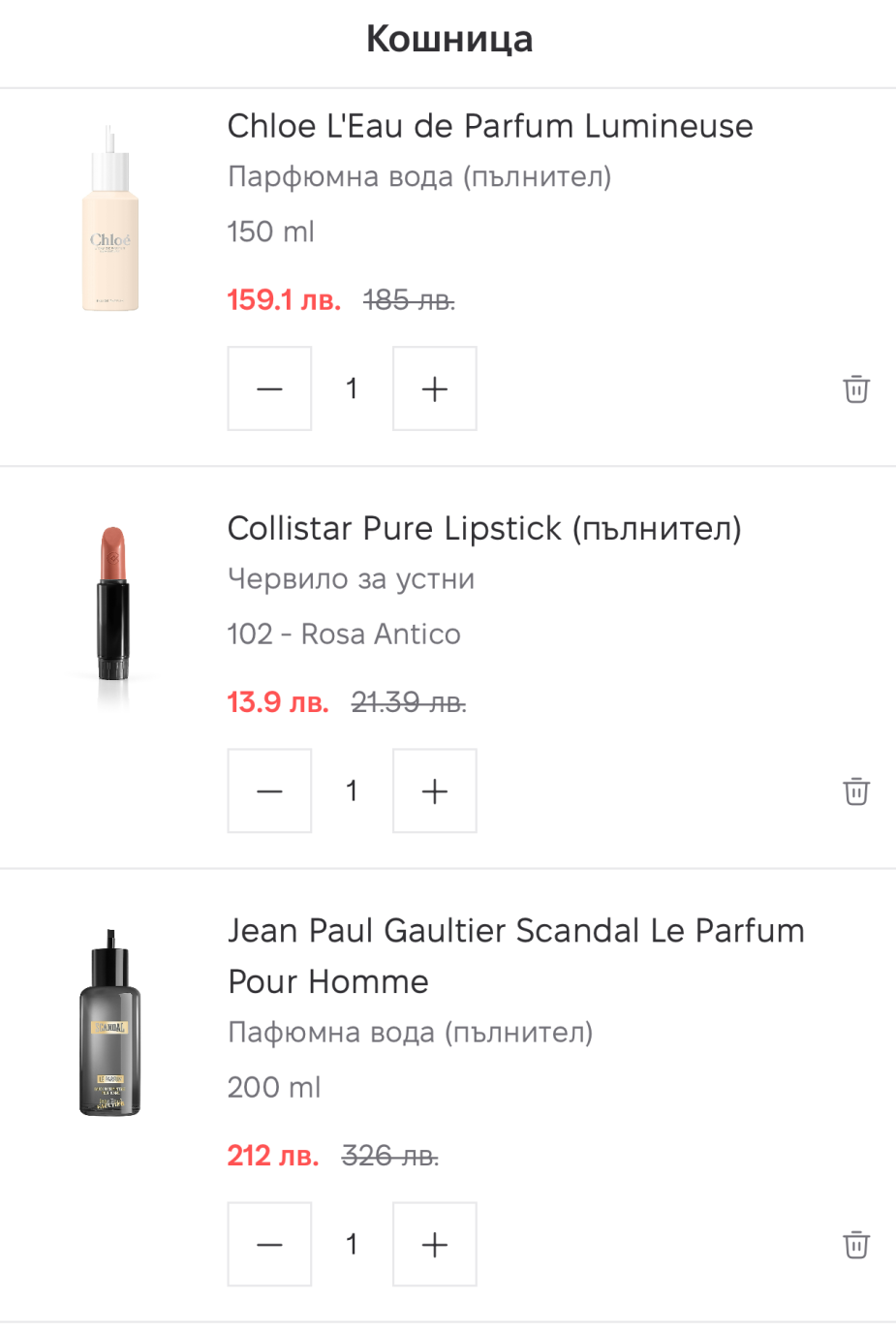Viewport: 896px width, 1332px height.
Task: Add one more Jean Paul Gaultier Scandal
Action: 435,1244
